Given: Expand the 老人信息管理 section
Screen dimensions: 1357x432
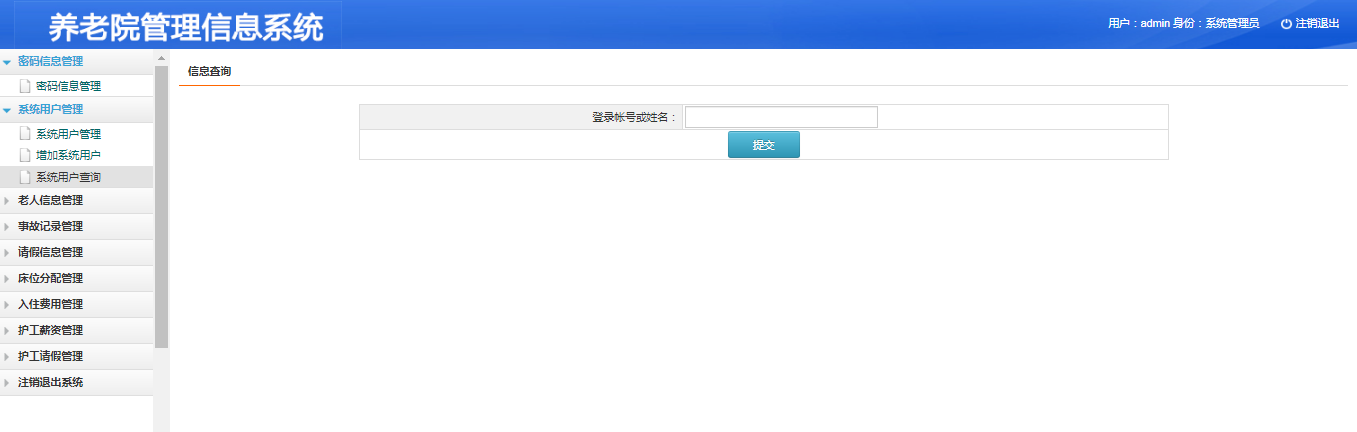Looking at the screenshot, I should [x=76, y=201].
